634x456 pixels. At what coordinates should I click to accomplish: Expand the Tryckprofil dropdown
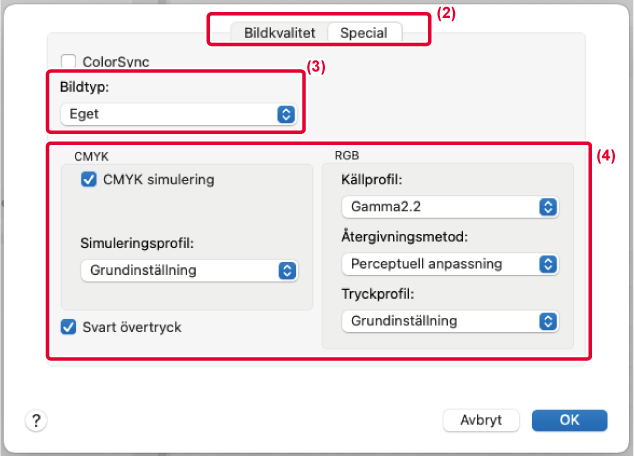point(449,321)
